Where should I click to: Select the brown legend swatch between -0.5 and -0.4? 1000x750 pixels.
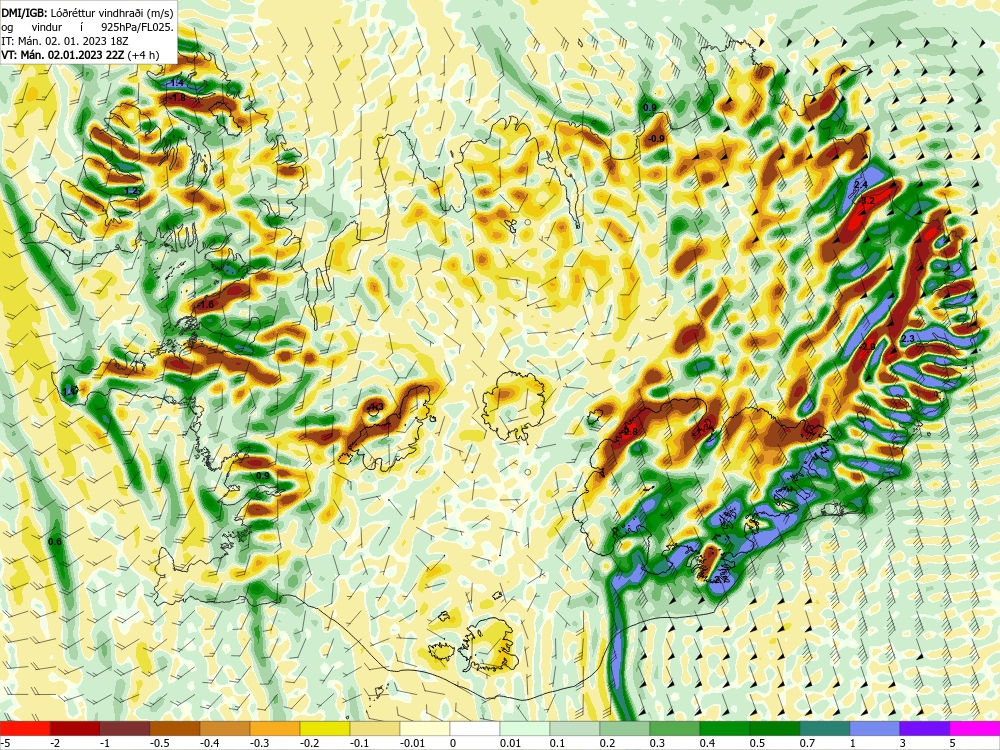point(175,728)
